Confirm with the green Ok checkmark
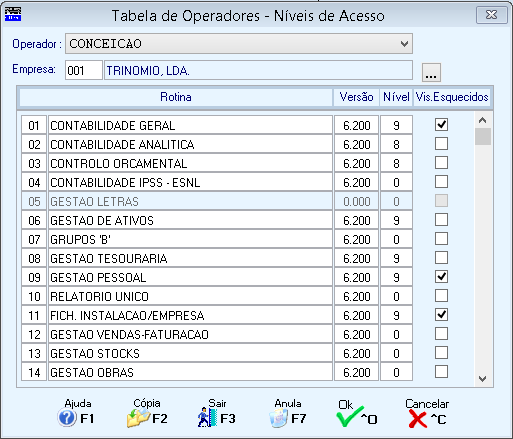Image resolution: width=513 pixels, height=439 pixels. [350, 417]
